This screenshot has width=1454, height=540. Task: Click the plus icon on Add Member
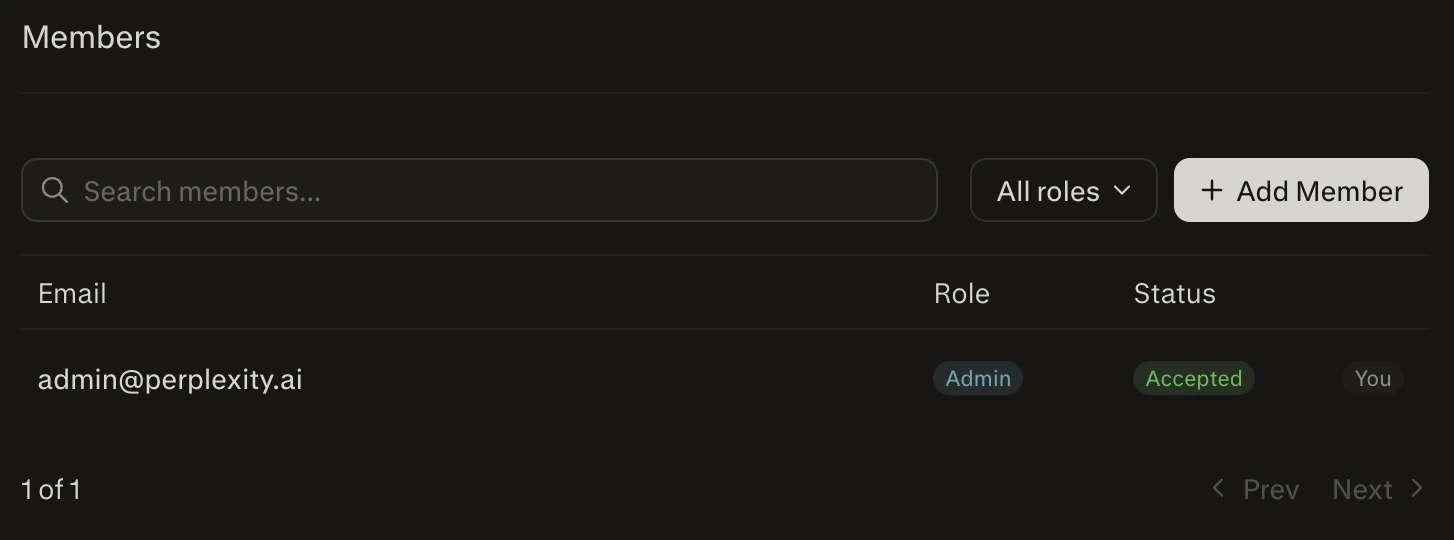1211,190
